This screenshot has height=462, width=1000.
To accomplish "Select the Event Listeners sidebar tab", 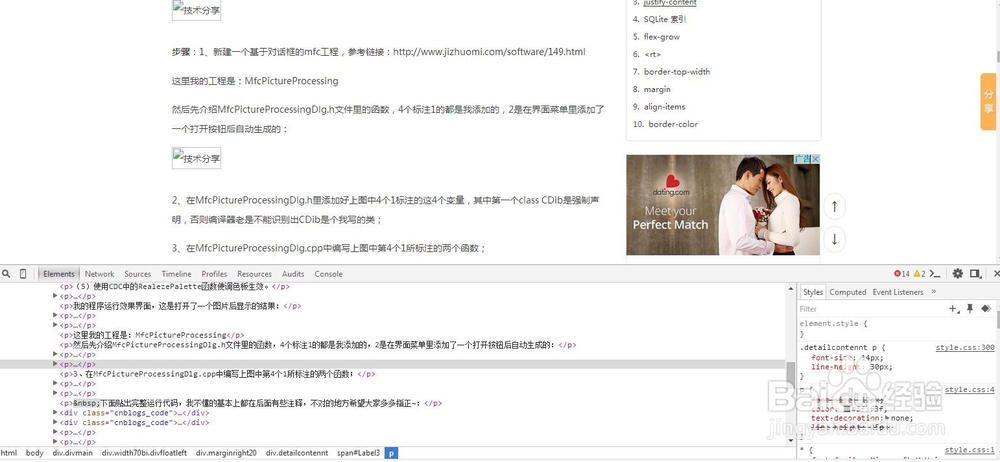I will pos(898,292).
